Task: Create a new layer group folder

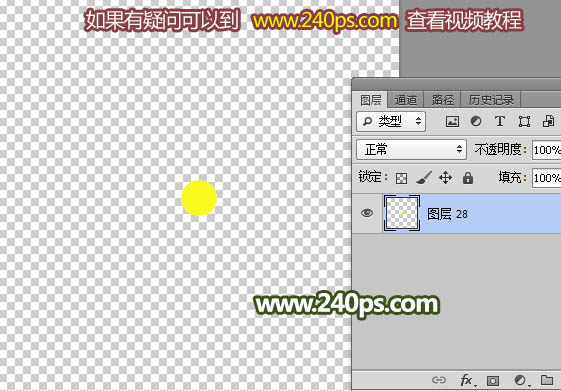Action: point(547,380)
